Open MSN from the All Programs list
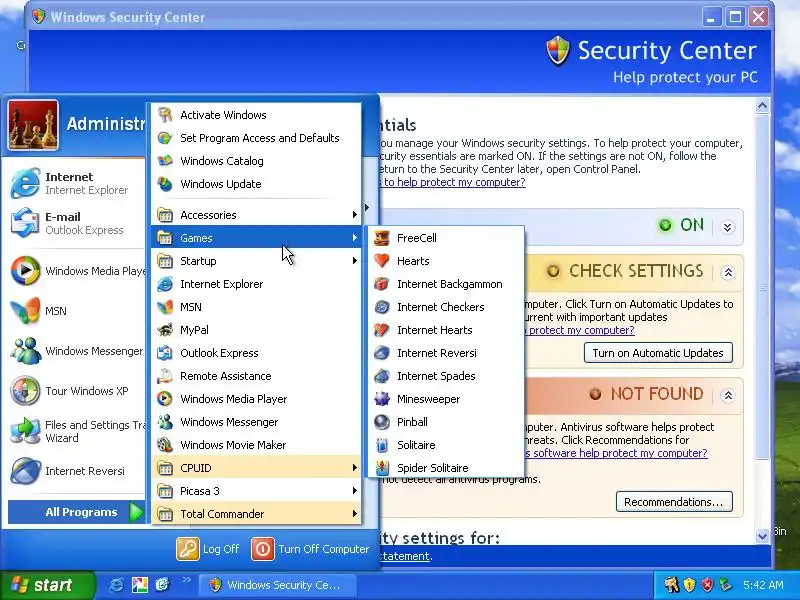This screenshot has width=800, height=600. click(256, 307)
